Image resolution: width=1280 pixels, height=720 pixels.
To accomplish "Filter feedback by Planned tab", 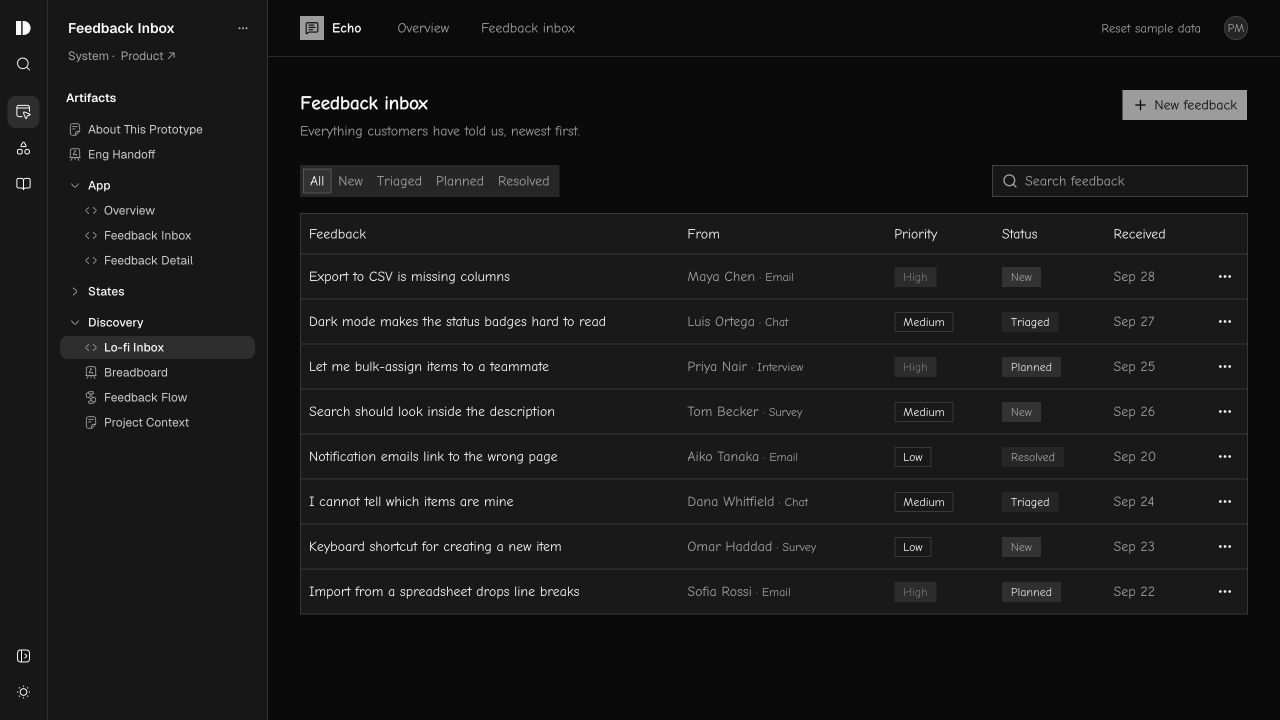I will coord(460,181).
